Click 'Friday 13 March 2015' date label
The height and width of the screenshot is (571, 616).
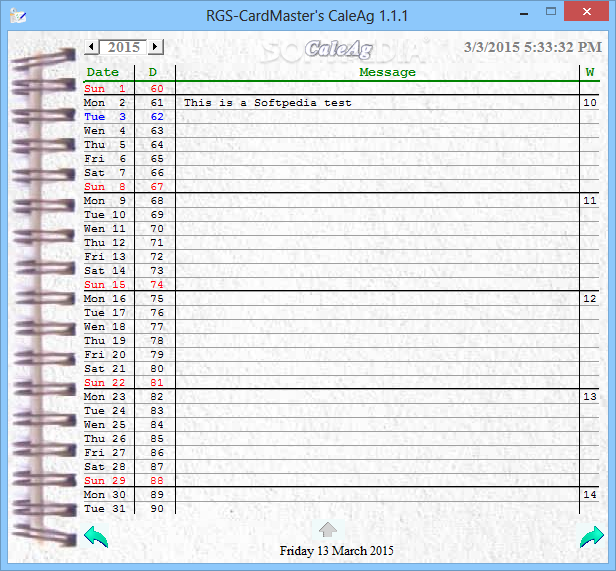[336, 551]
